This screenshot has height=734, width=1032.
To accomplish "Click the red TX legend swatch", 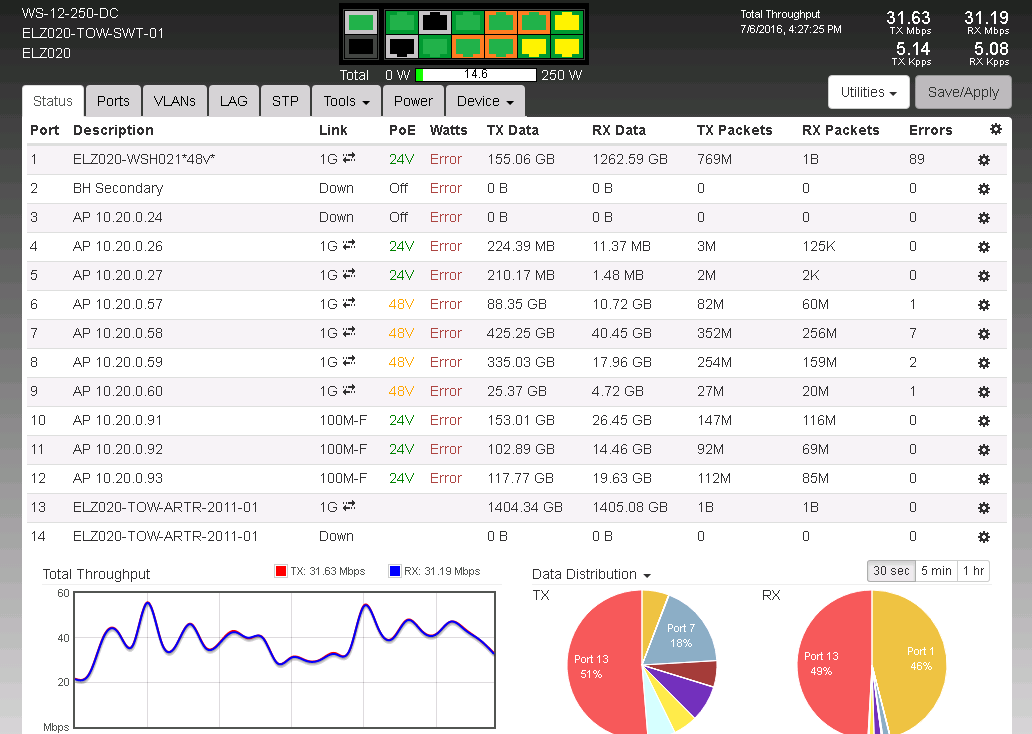I will tap(281, 572).
